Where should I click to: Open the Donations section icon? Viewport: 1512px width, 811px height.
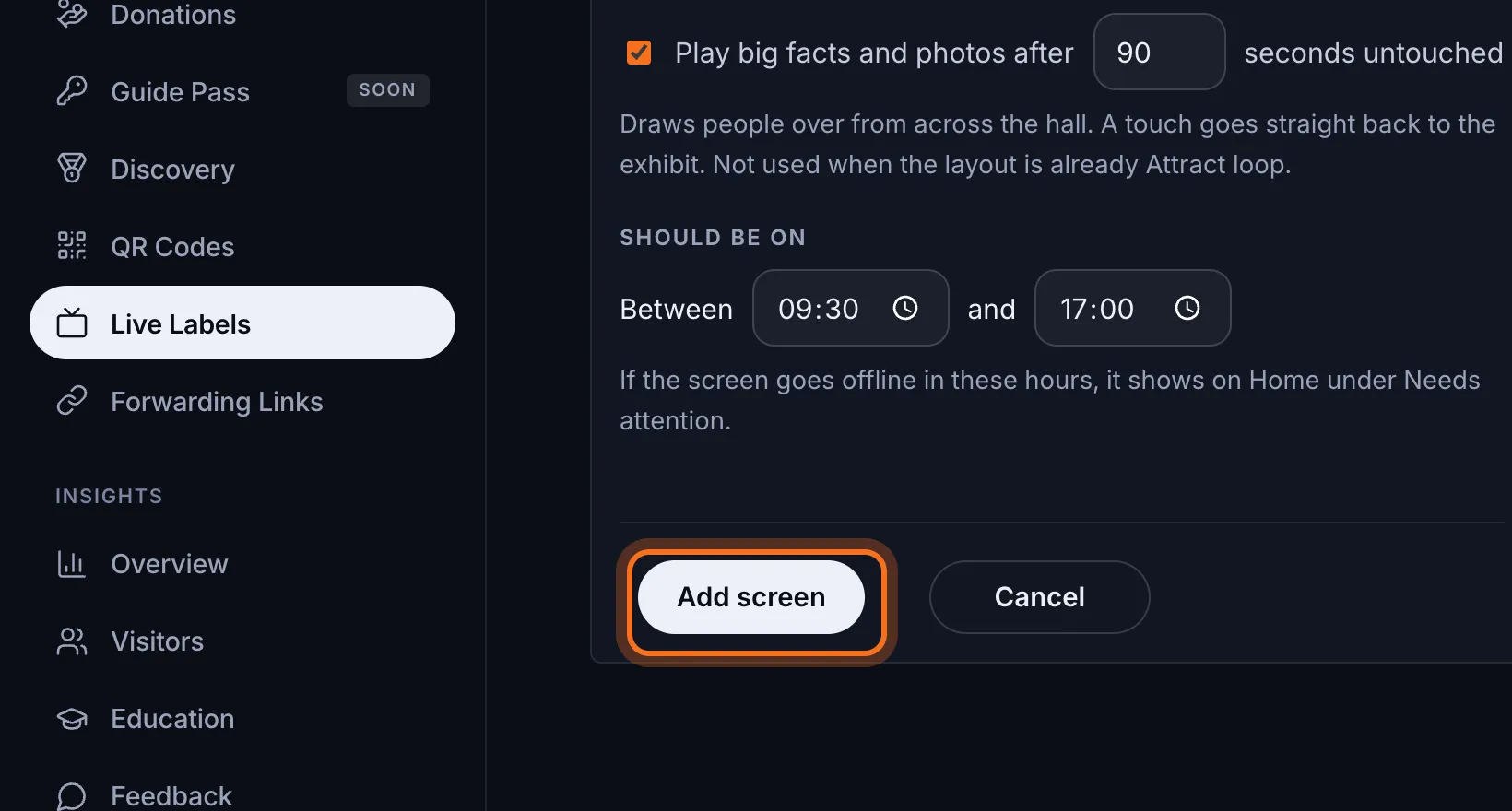[72, 15]
